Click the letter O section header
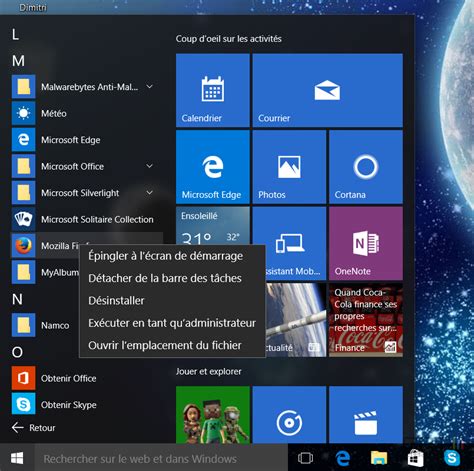The width and height of the screenshot is (474, 471). [x=17, y=352]
